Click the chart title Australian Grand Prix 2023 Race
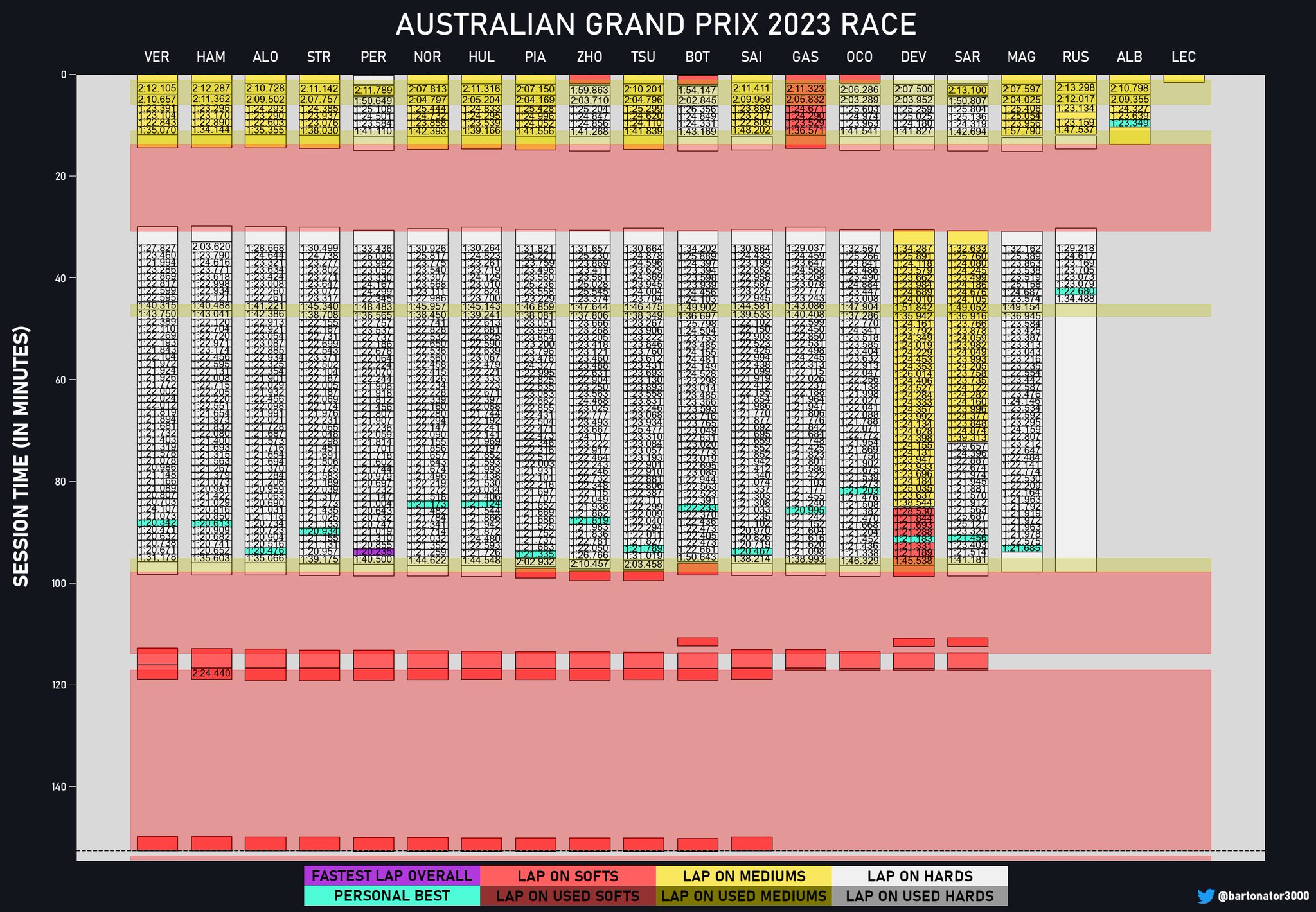Screen dimensions: 1316x912 (x=655, y=25)
